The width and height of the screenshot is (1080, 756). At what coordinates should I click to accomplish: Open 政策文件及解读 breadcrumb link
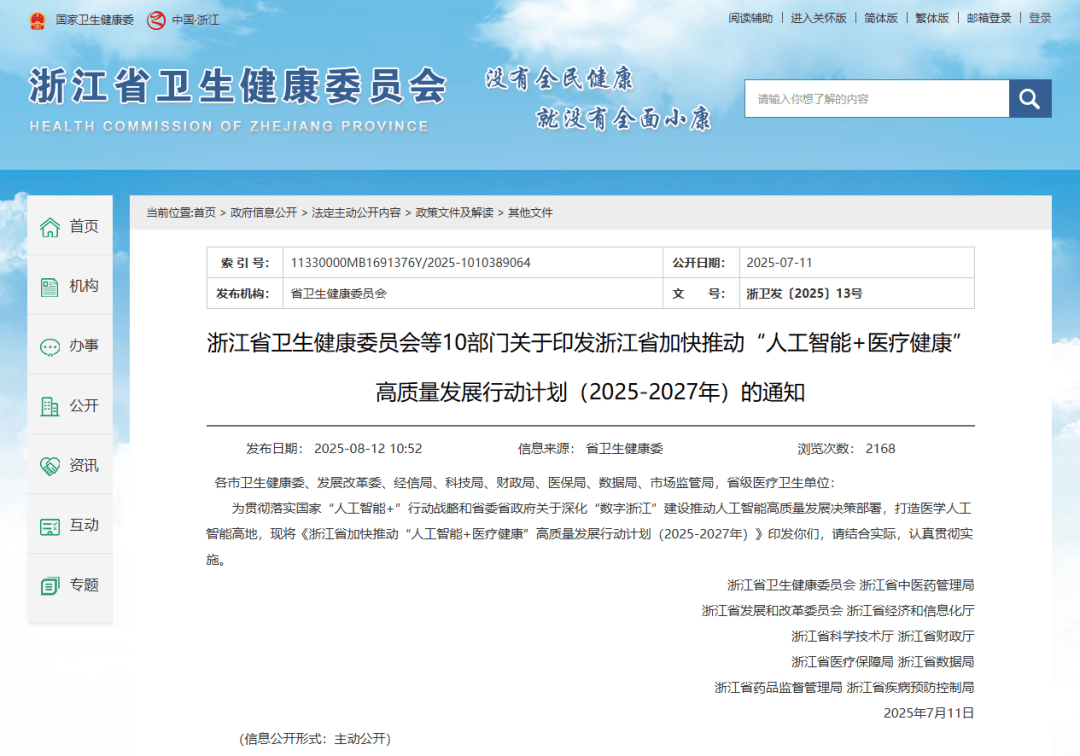point(455,213)
